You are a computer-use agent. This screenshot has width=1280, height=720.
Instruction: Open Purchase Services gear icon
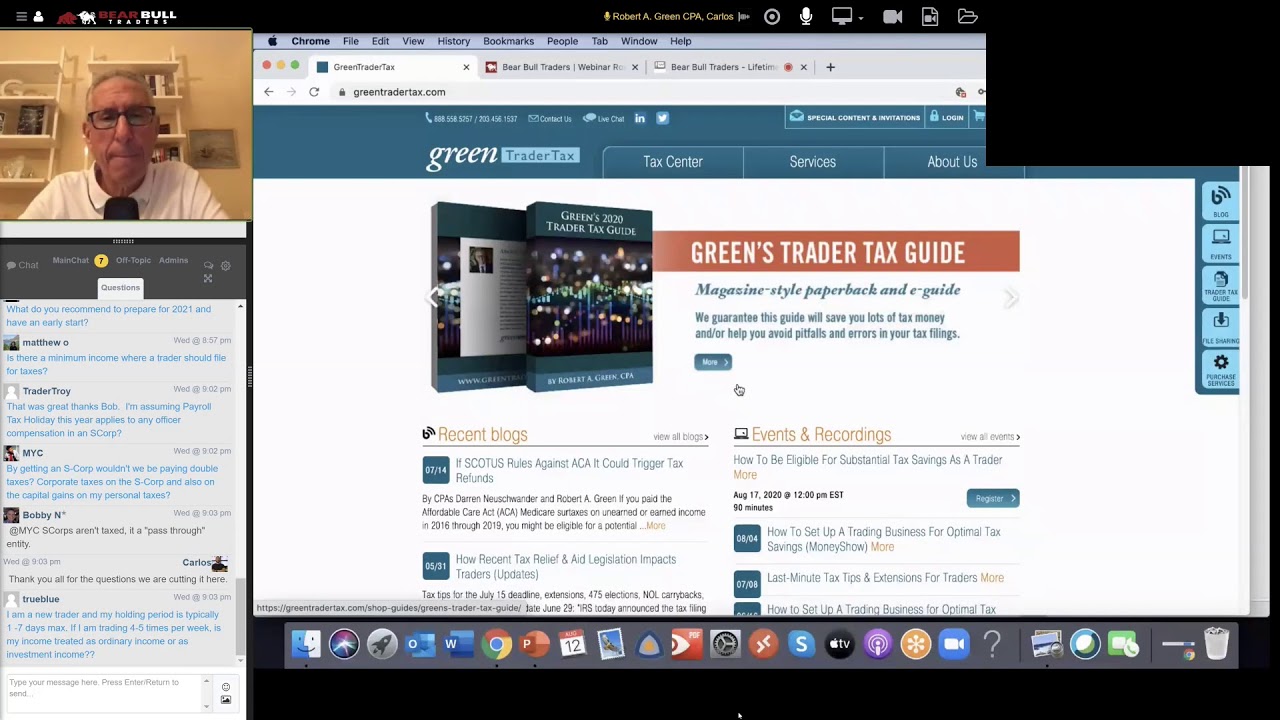(1220, 370)
